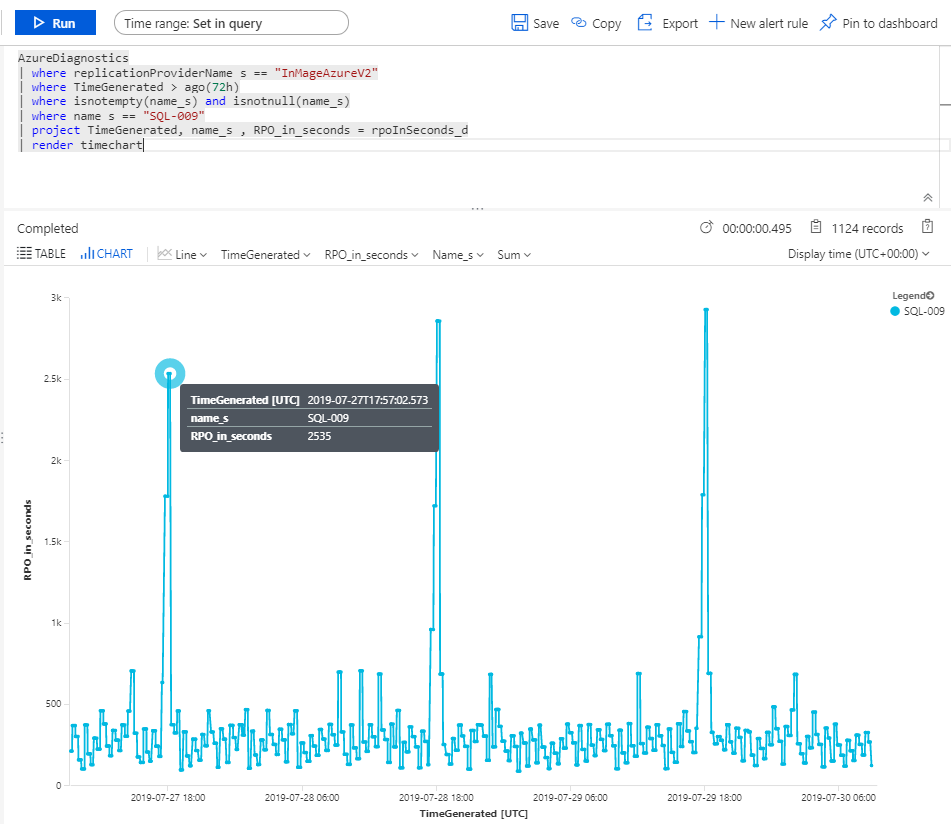Open the Name_s column dropdown
Image resolution: width=951 pixels, height=824 pixels.
[458, 254]
